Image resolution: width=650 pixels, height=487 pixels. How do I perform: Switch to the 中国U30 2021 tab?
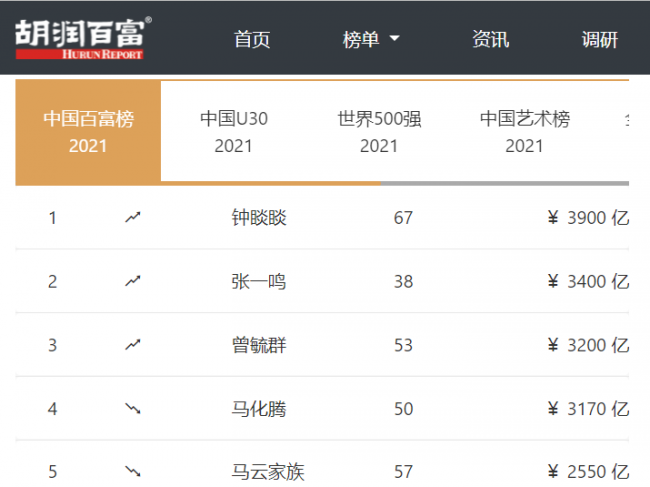234,132
